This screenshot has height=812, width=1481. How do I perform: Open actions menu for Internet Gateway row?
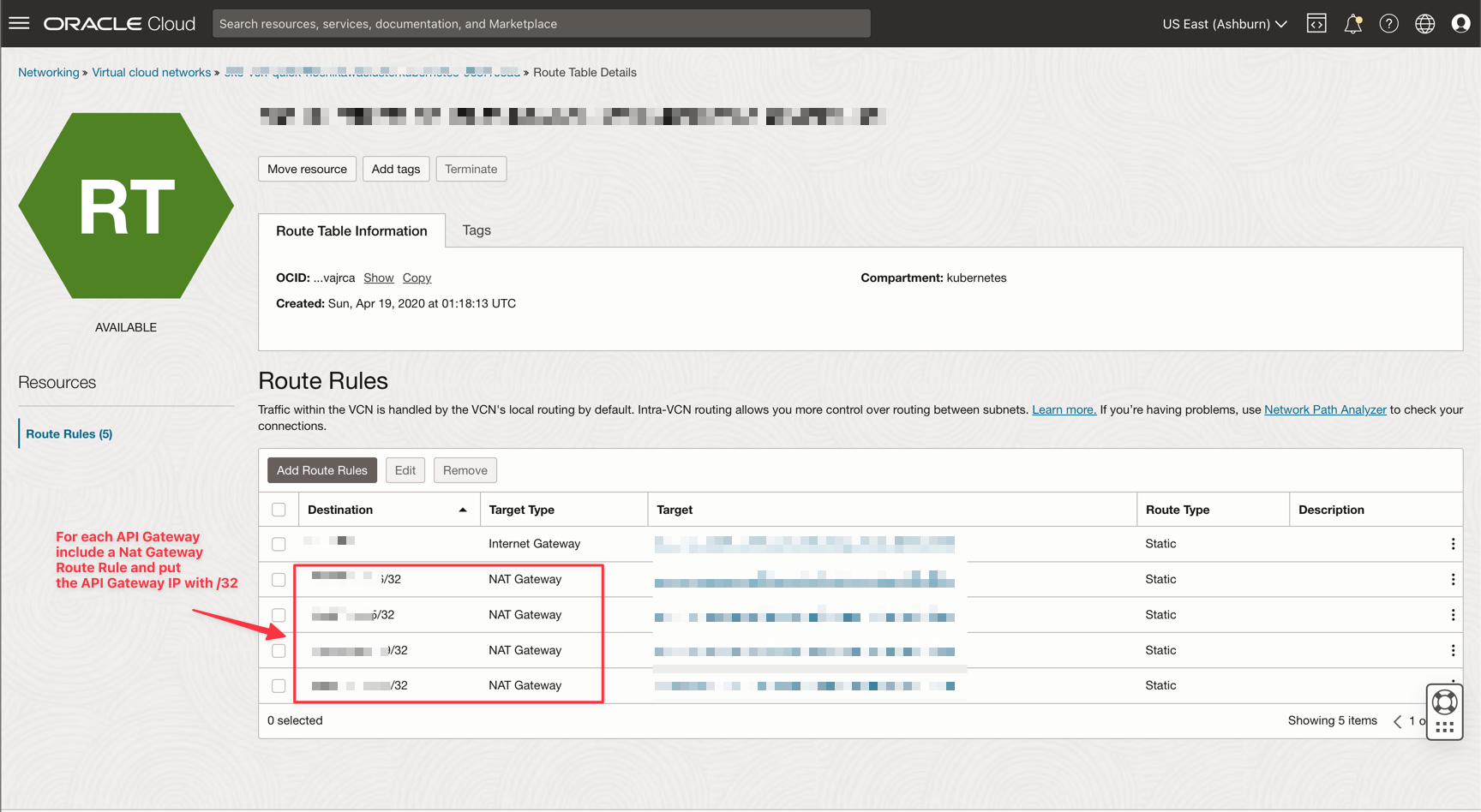1453,544
